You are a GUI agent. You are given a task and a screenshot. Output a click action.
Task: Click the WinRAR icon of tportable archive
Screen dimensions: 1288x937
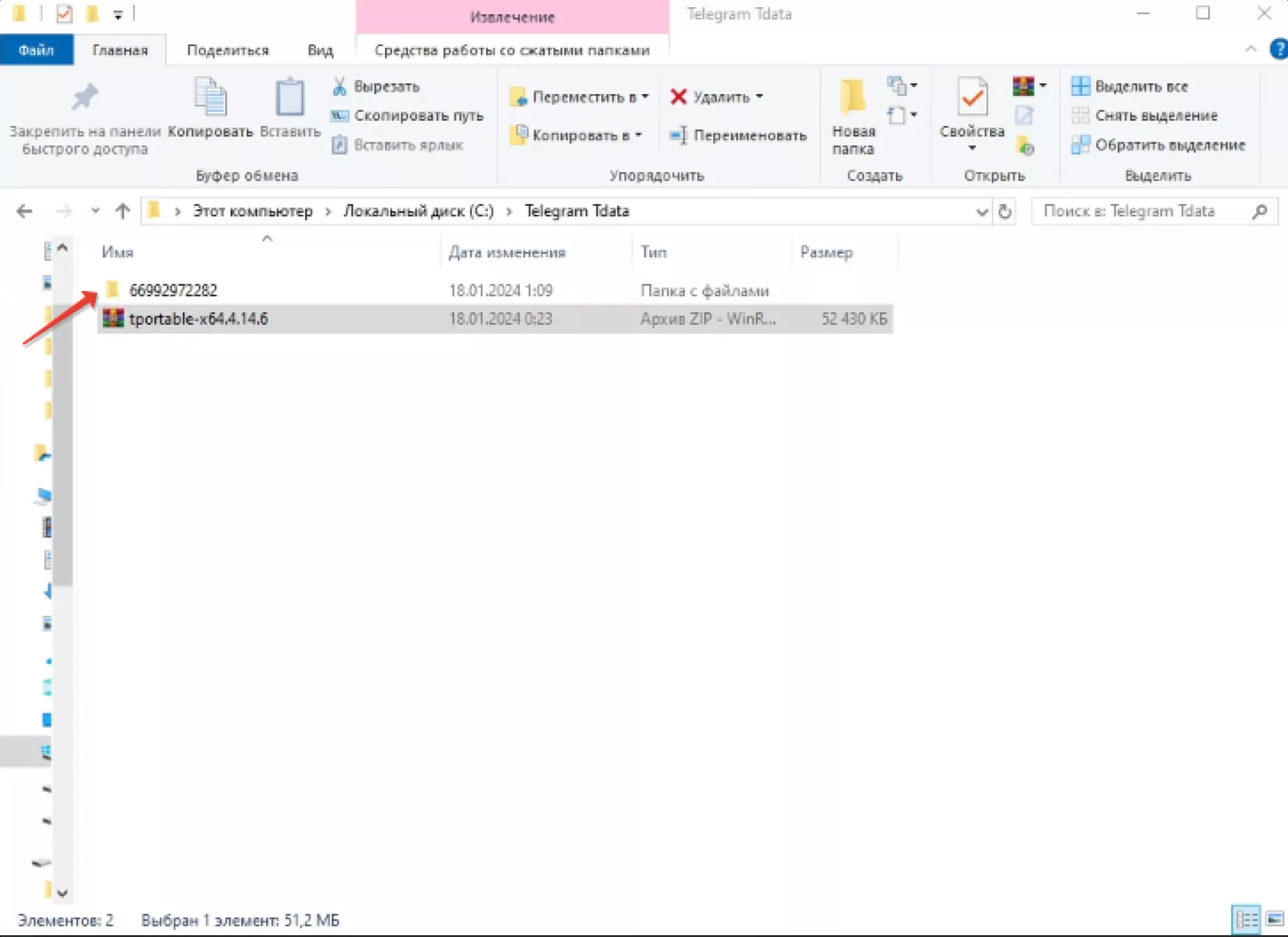(113, 319)
